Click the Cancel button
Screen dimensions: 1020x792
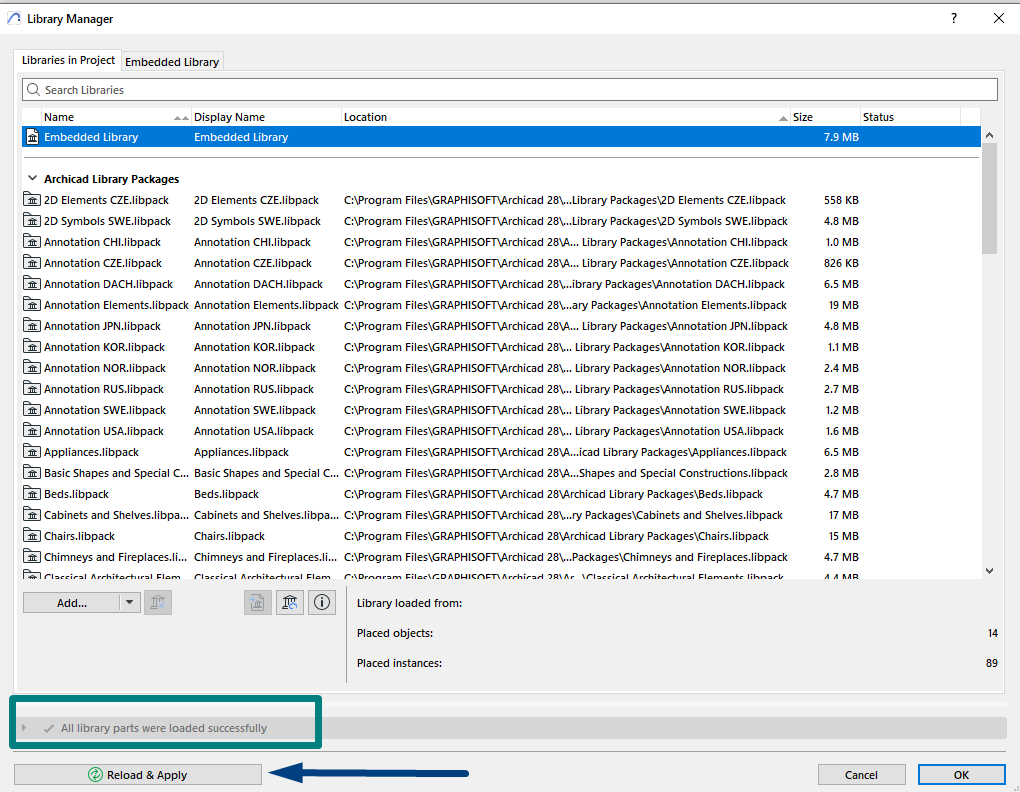(861, 774)
